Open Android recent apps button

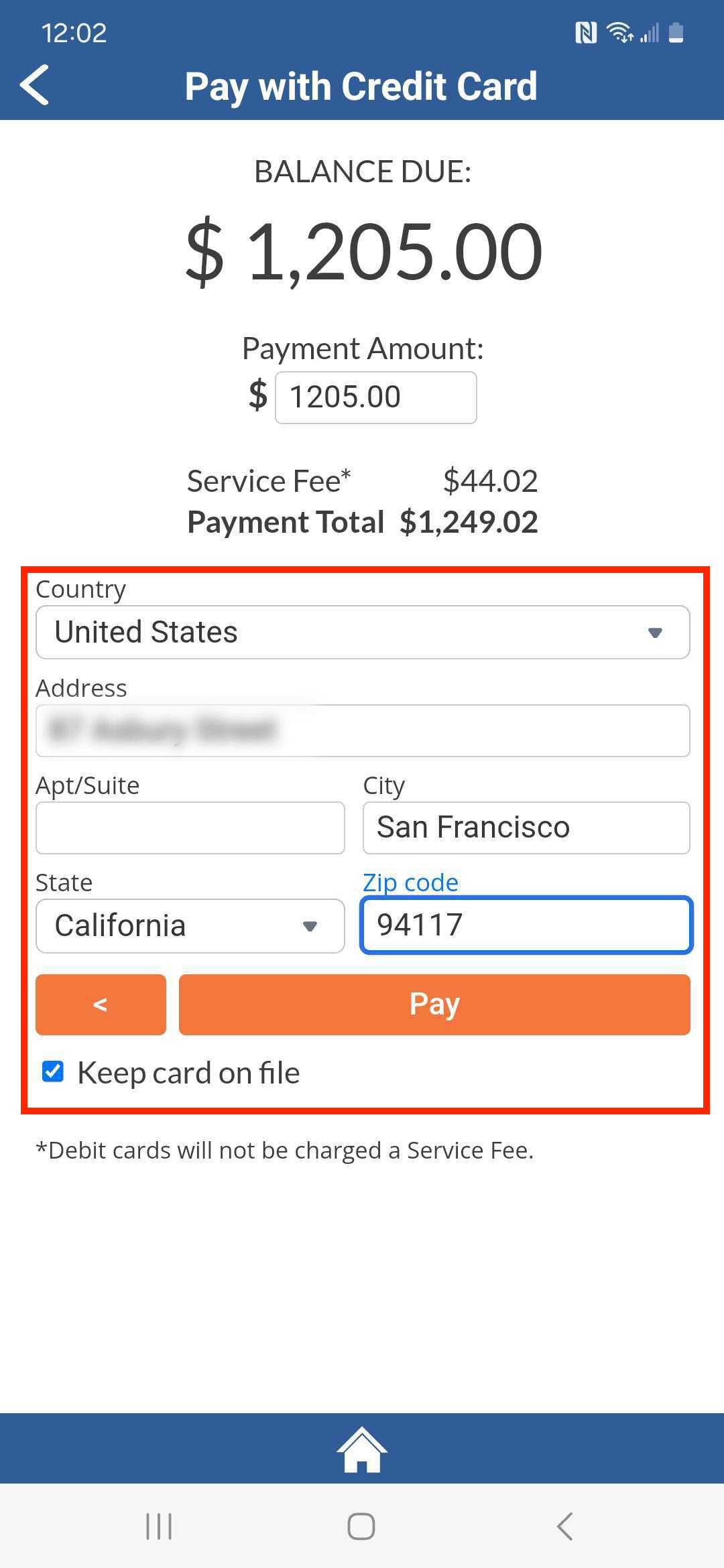coord(159,1526)
